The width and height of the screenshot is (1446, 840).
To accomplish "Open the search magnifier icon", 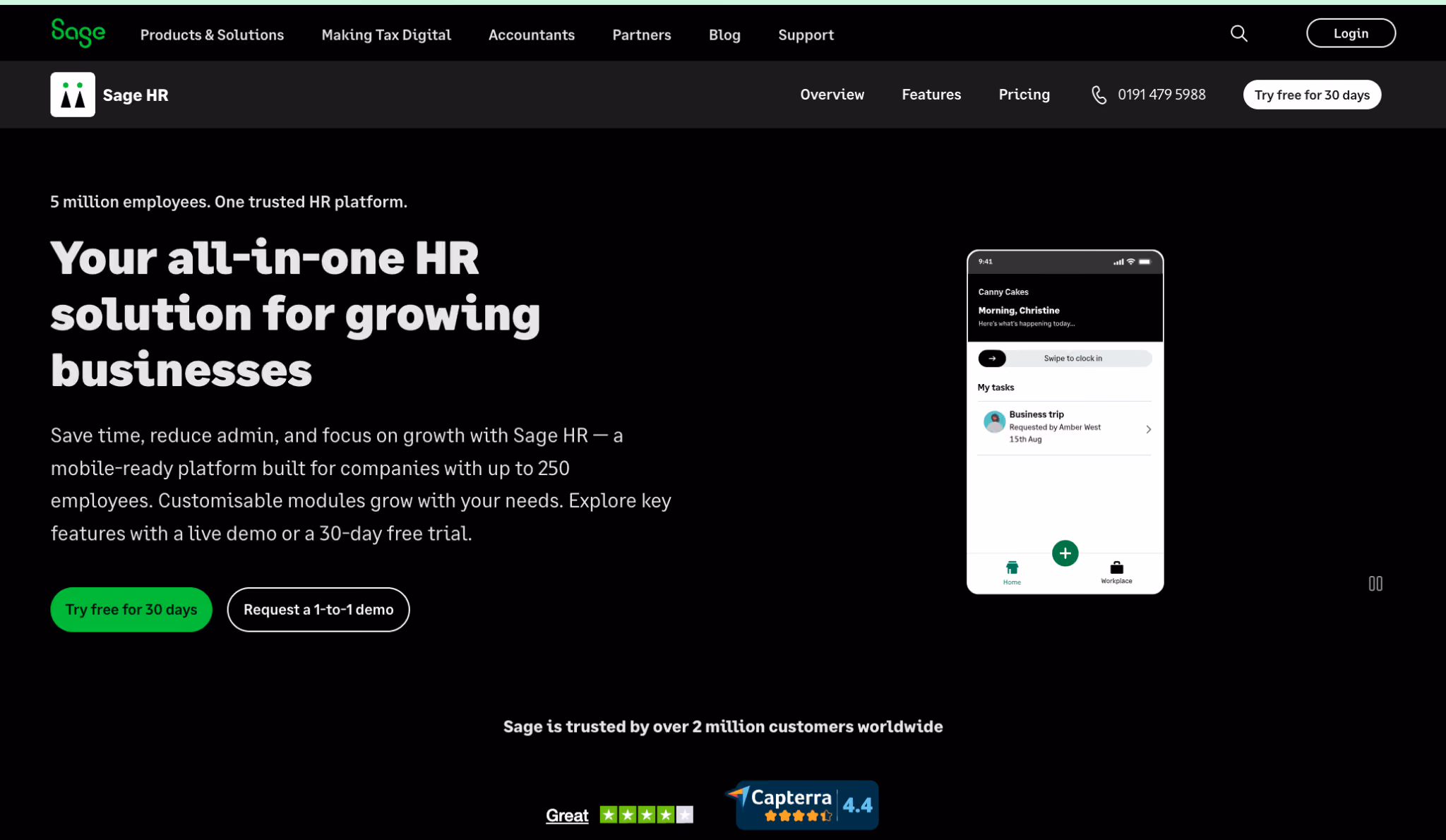I will 1238,34.
